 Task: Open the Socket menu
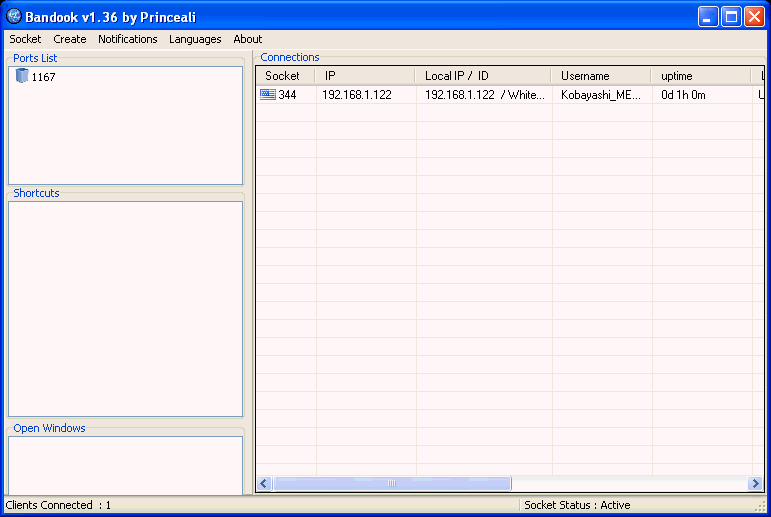25,39
